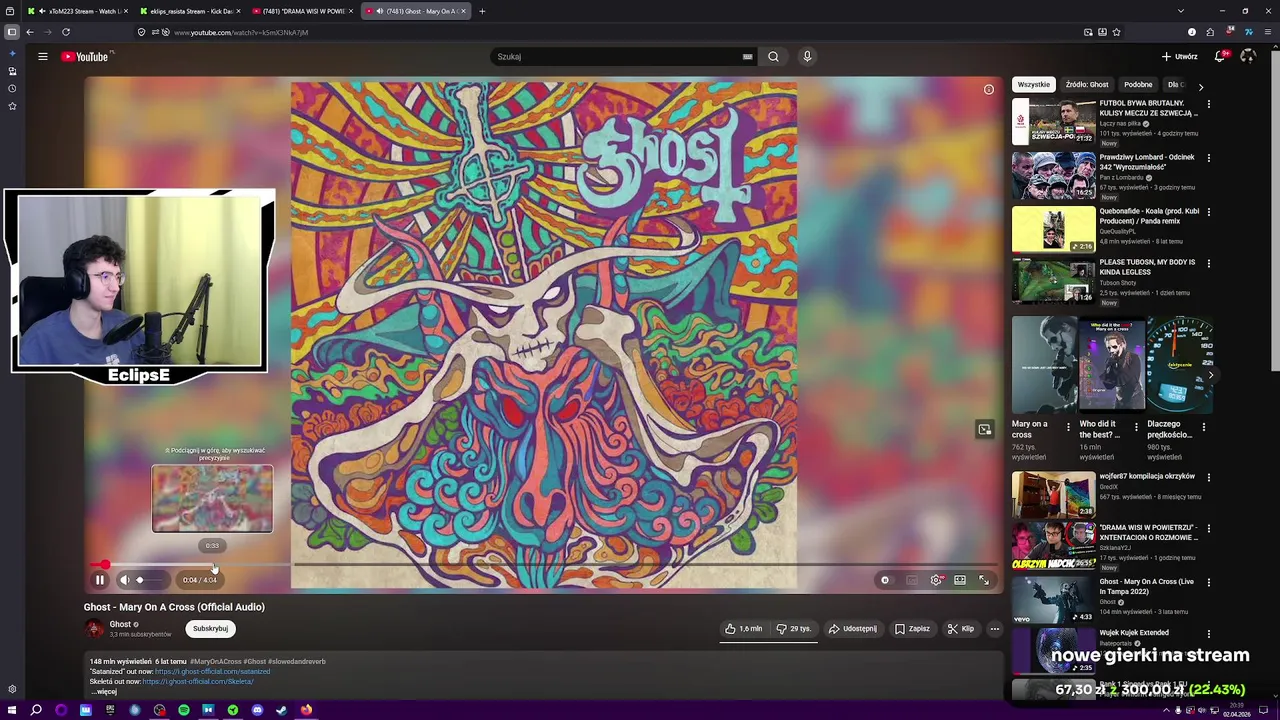The height and width of the screenshot is (720, 1280).
Task: Open the account avatar menu
Action: (x=1248, y=57)
